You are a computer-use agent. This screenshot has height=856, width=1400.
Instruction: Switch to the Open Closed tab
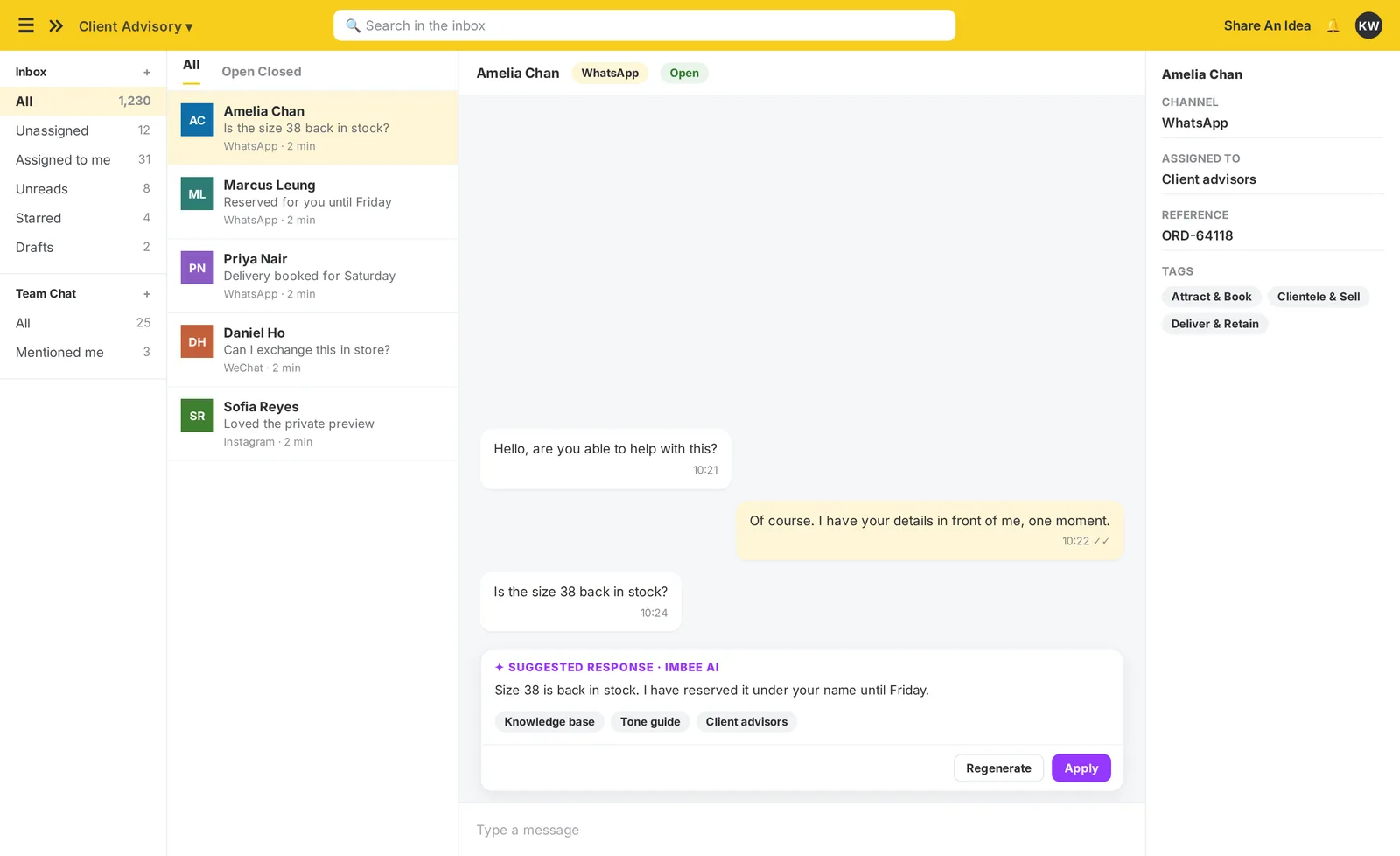pos(262,72)
